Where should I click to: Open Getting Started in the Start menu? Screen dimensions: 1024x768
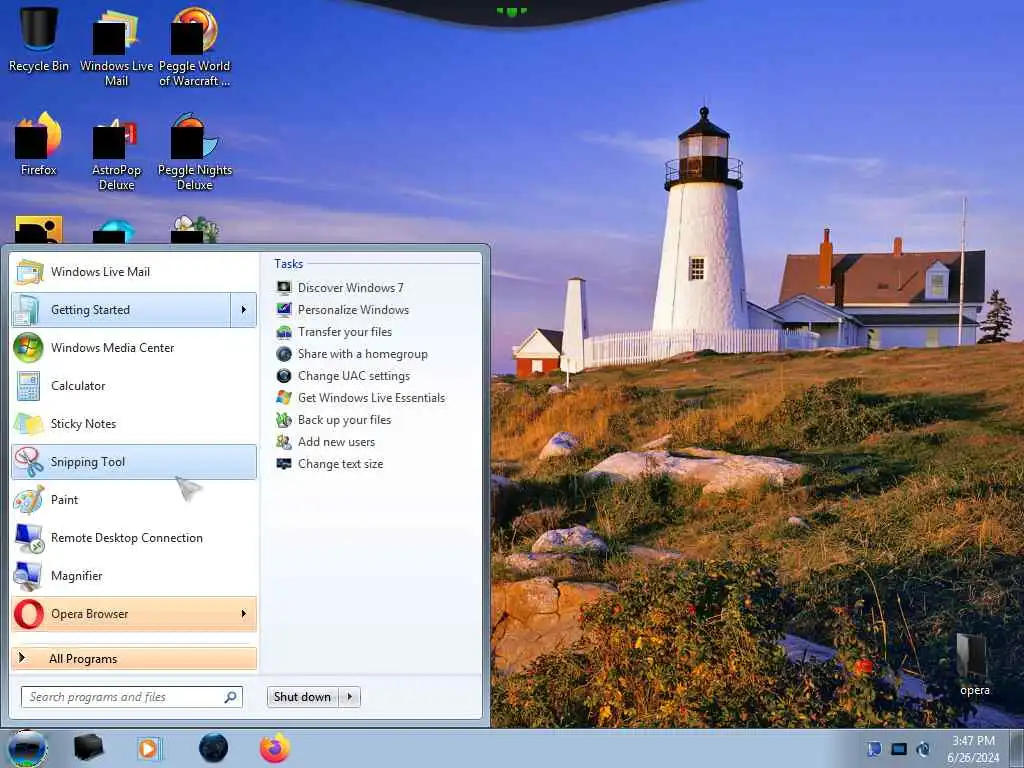click(x=121, y=310)
